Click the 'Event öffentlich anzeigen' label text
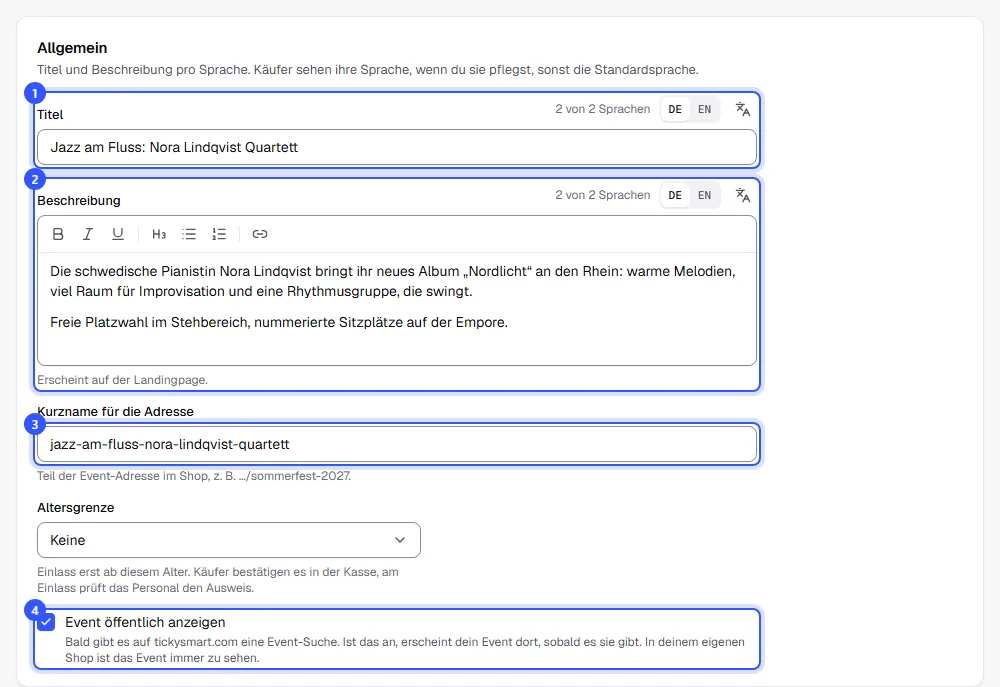1000x687 pixels. click(145, 623)
